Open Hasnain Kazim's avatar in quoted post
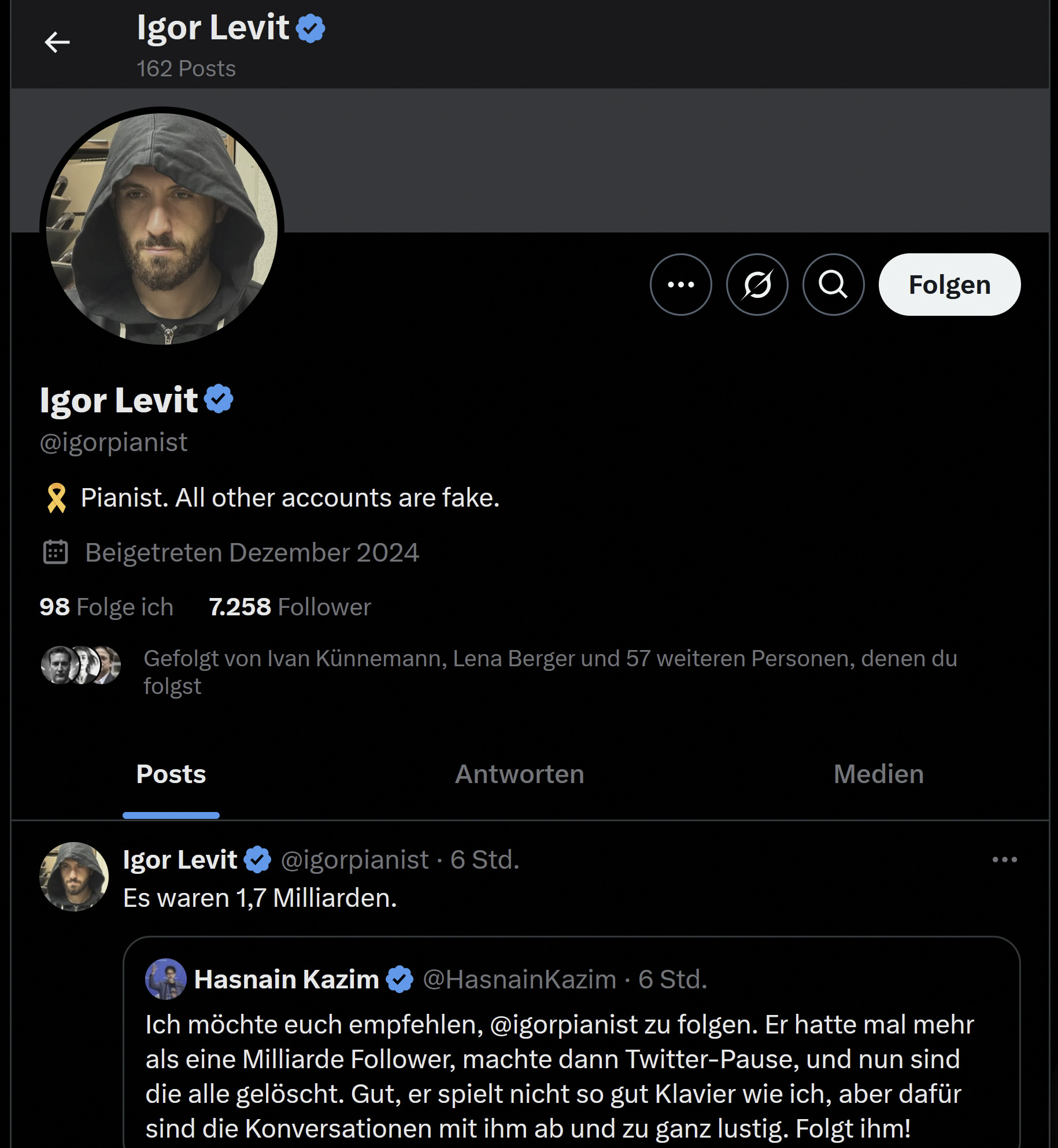 [x=166, y=979]
